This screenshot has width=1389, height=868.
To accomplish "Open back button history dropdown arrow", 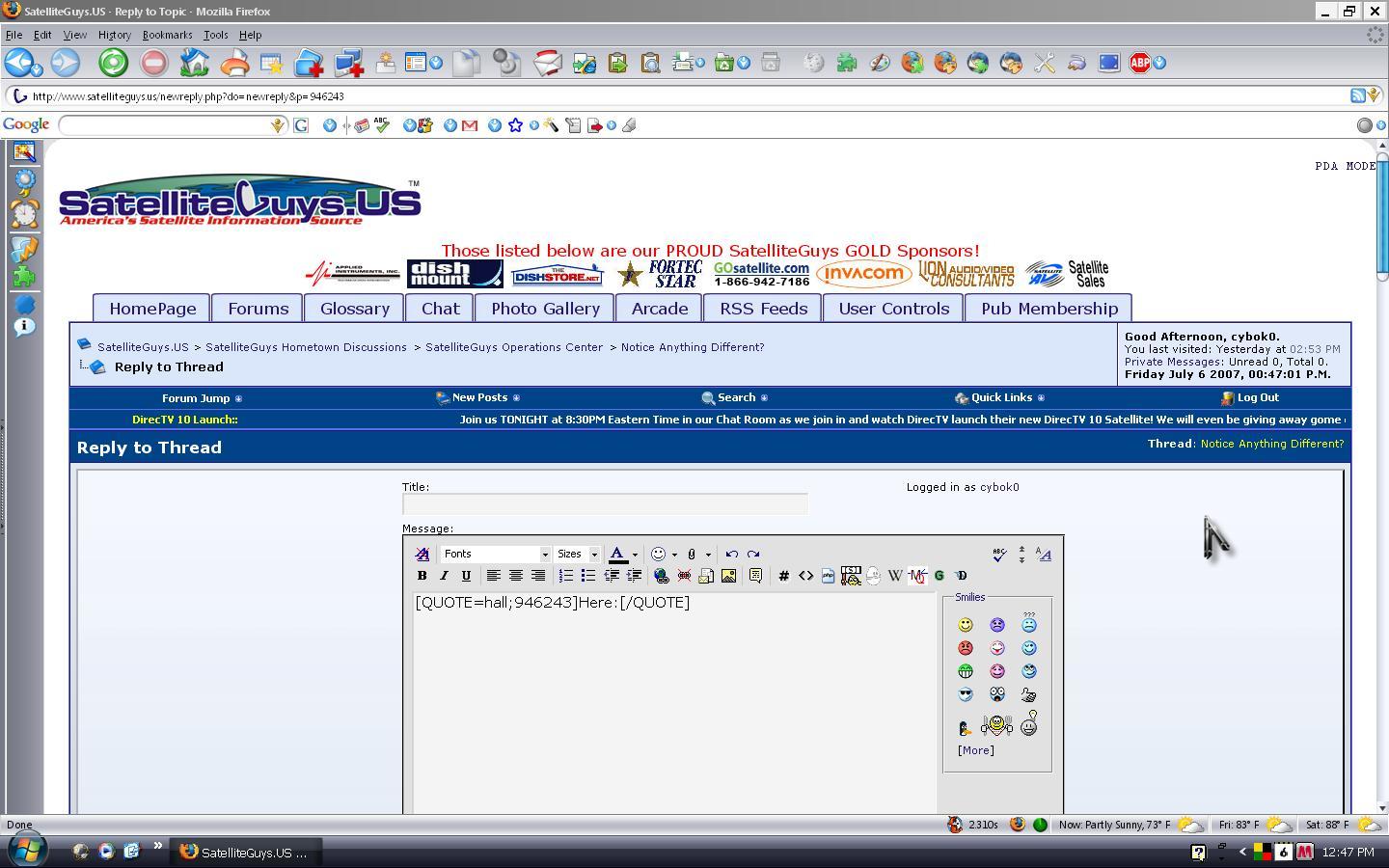I will coord(38,69).
